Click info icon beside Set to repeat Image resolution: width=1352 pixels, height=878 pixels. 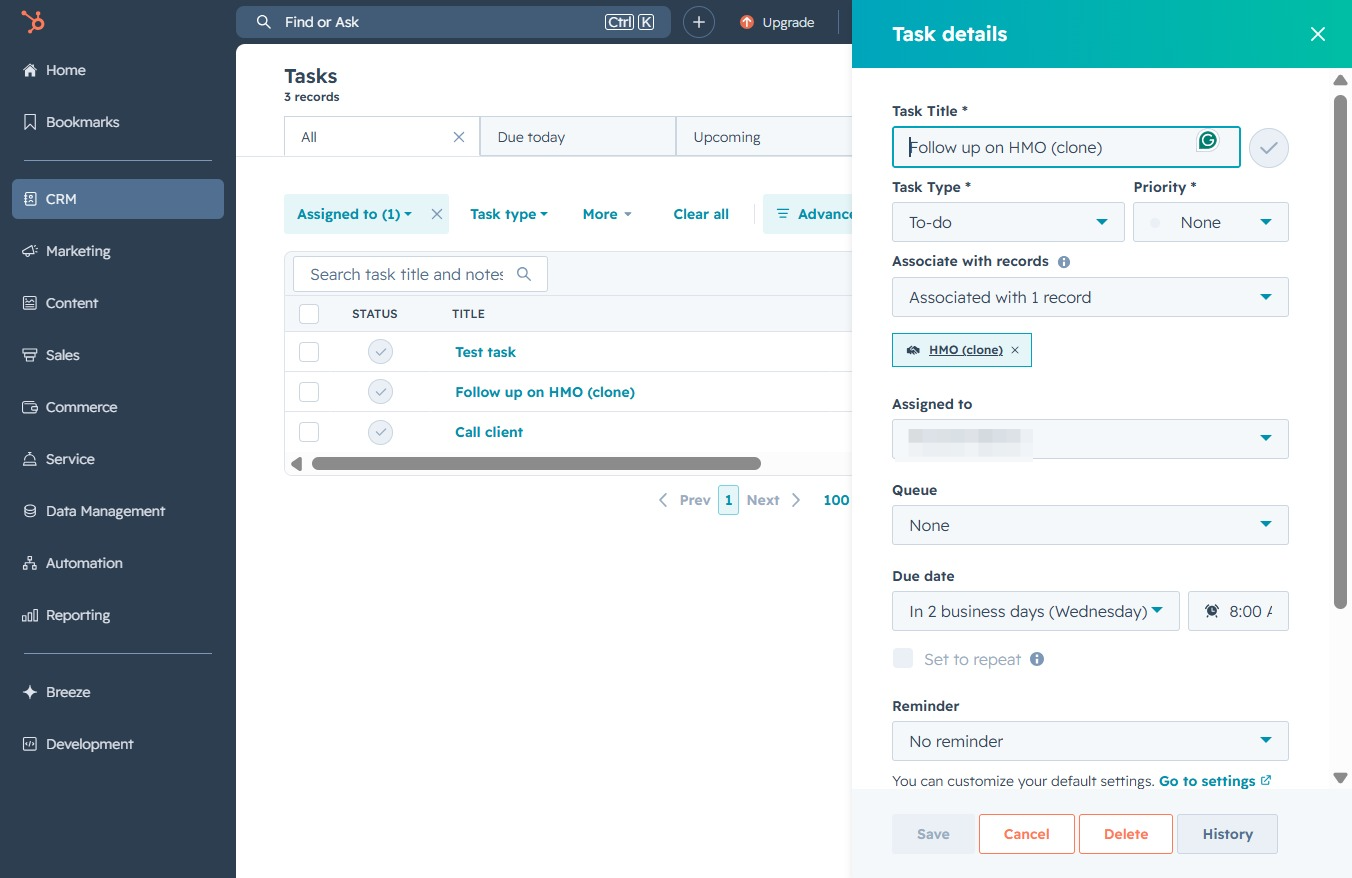point(1037,659)
